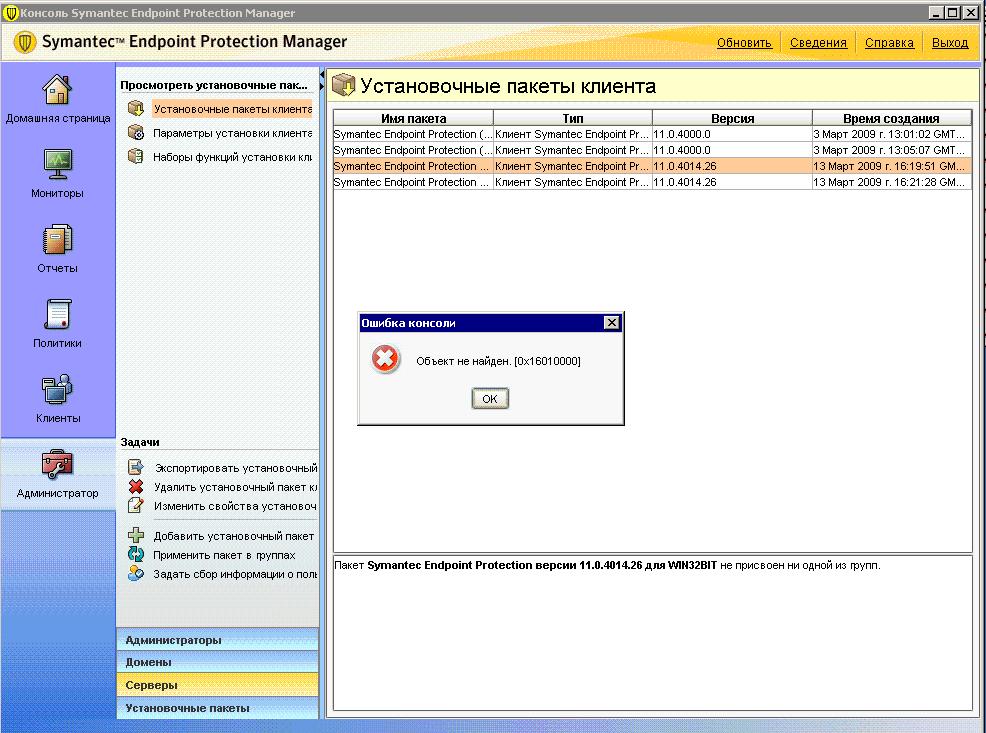Select Наборы функций установки item
986x733 pixels.
[232, 157]
